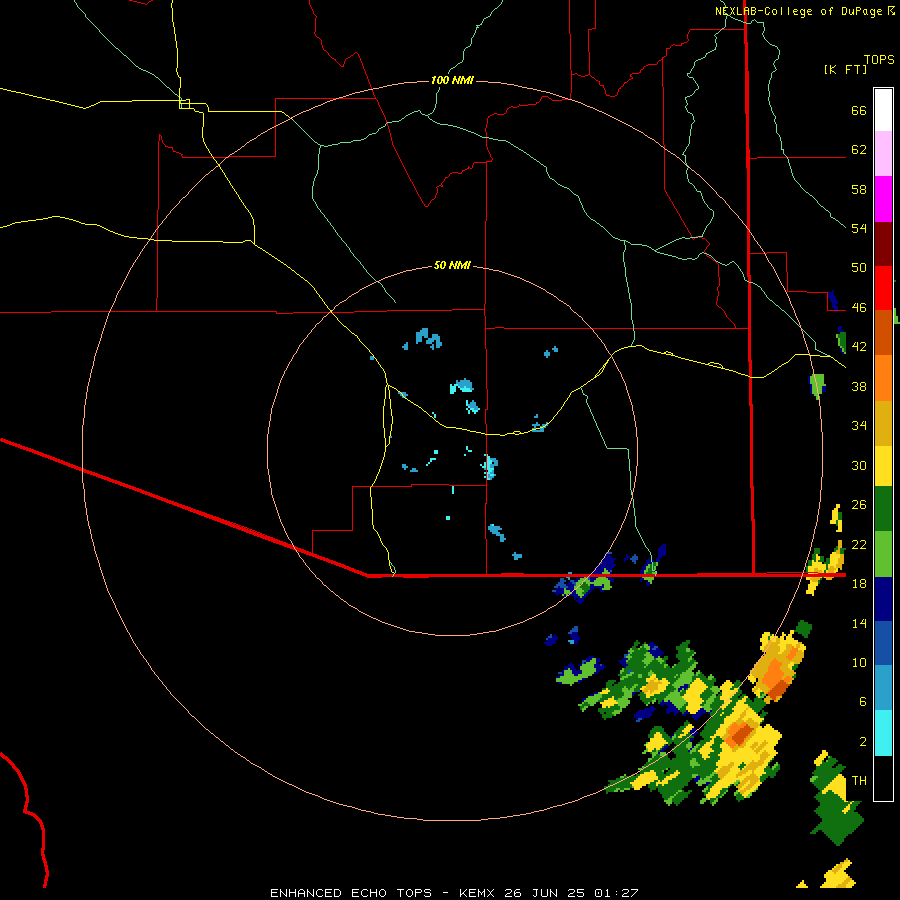
Task: Click the "TH" legend label
Action: (859, 781)
